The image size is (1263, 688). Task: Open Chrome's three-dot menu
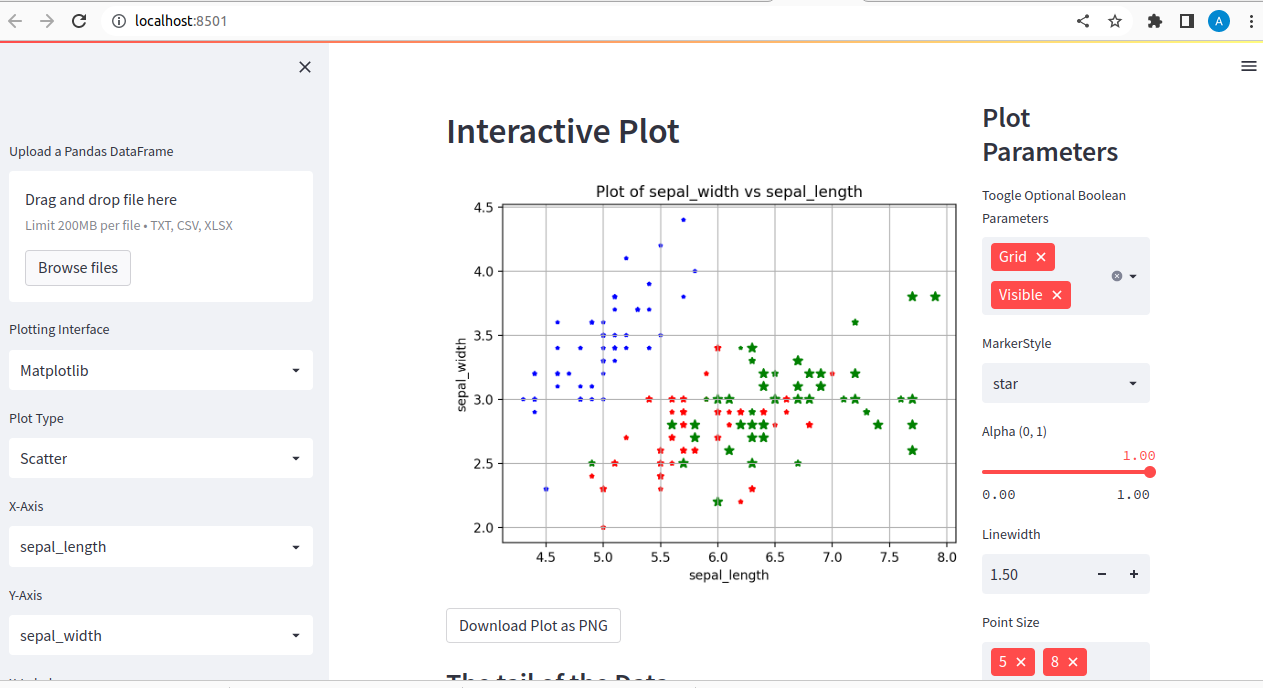coord(1252,20)
